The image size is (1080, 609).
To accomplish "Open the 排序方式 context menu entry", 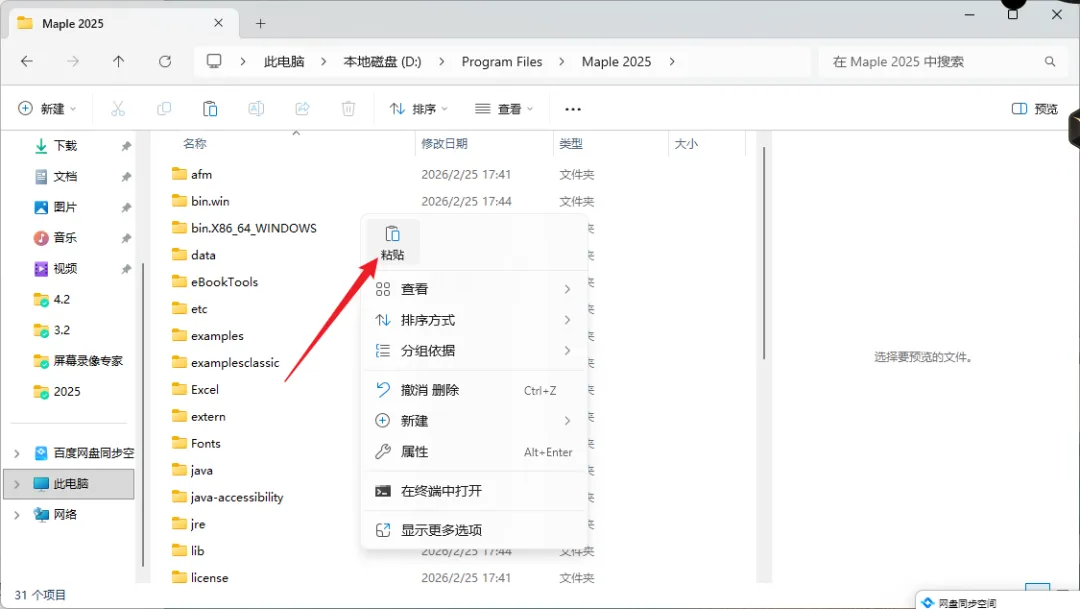I will point(474,320).
